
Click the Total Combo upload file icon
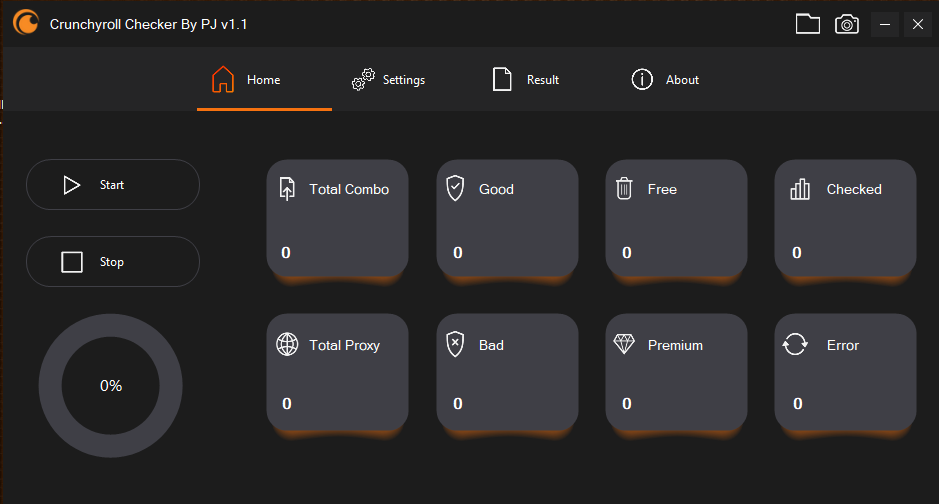[287, 189]
